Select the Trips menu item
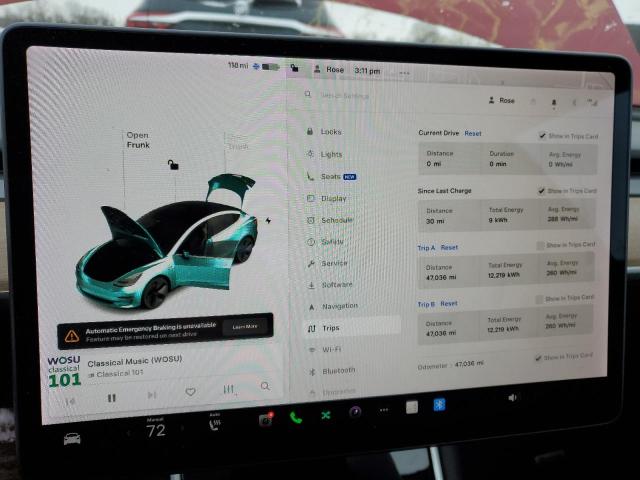 click(x=352, y=328)
